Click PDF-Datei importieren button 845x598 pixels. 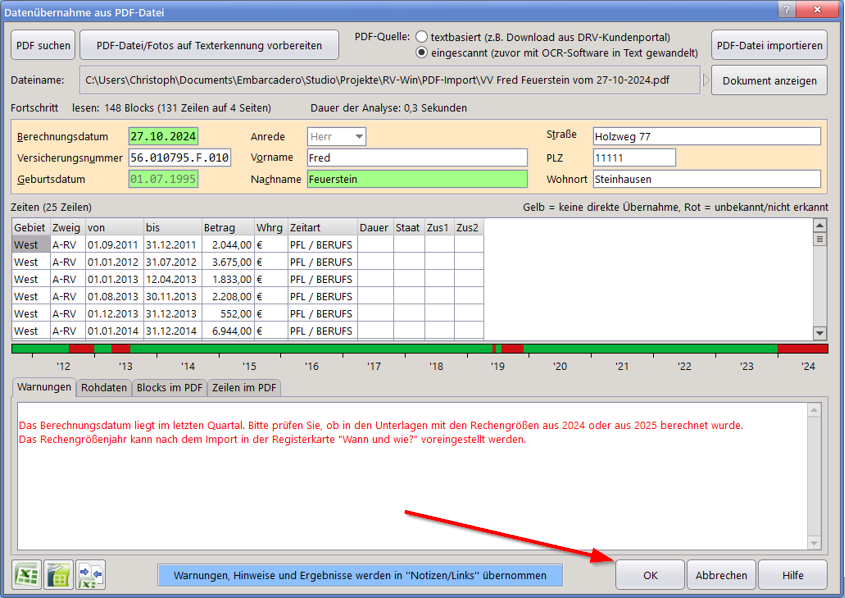click(769, 45)
